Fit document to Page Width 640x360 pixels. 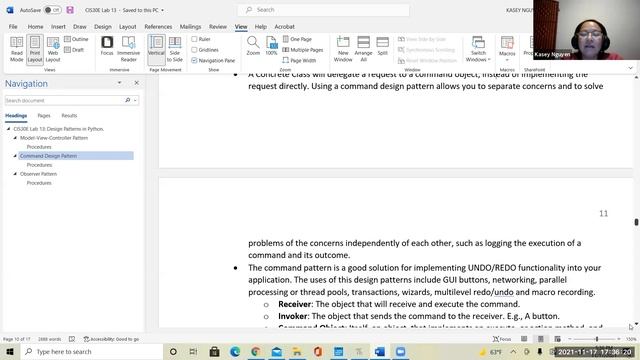299,60
